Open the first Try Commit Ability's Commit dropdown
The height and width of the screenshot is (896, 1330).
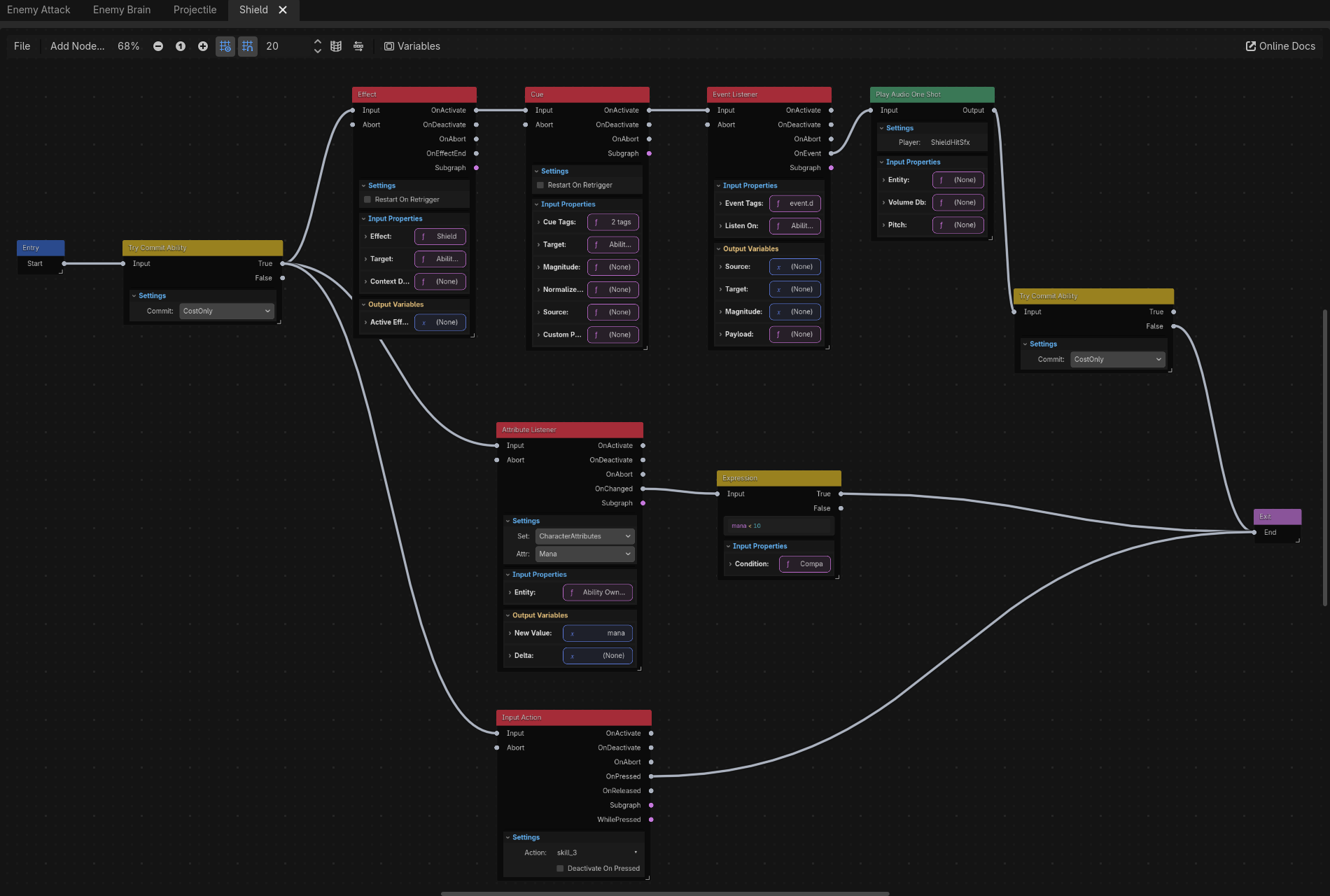click(x=227, y=311)
